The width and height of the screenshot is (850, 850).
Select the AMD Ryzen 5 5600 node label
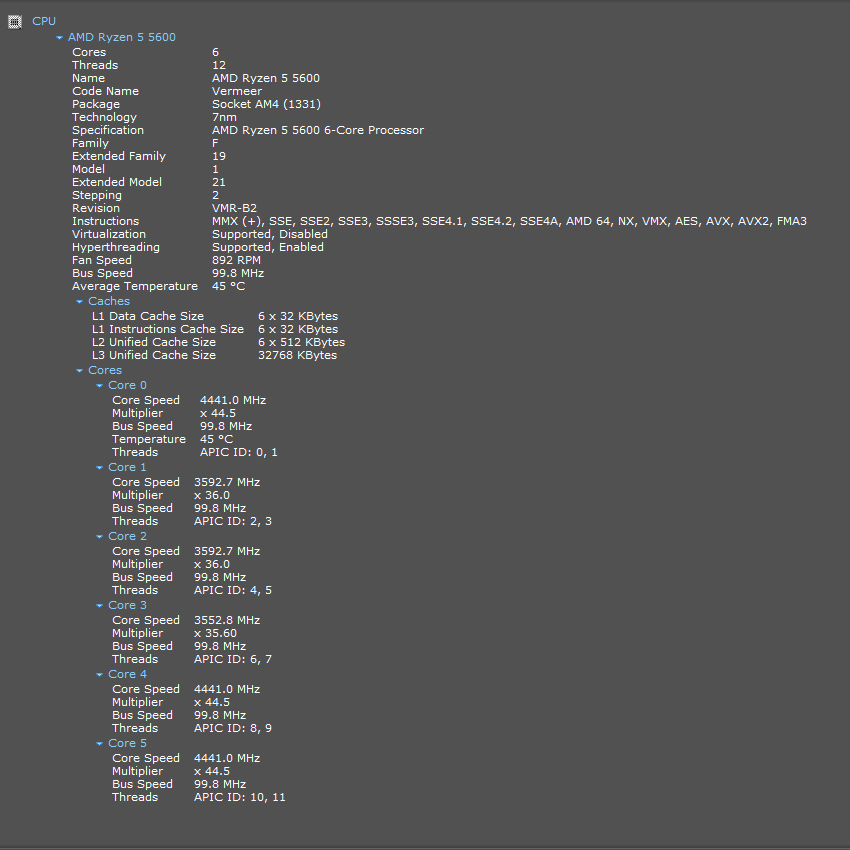point(121,37)
